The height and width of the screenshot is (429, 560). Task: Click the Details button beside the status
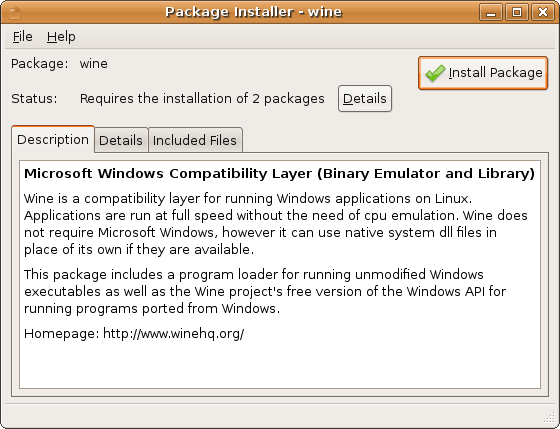tap(365, 99)
